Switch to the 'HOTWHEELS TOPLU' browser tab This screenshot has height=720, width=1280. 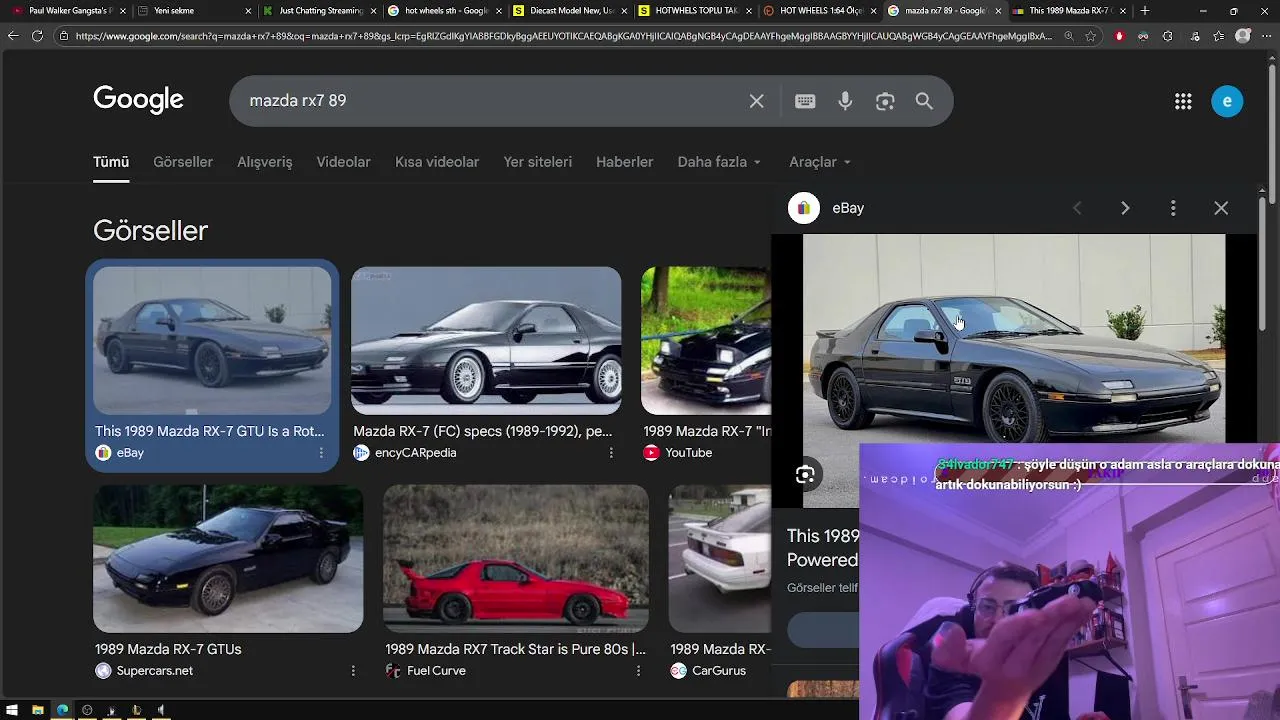tap(693, 11)
